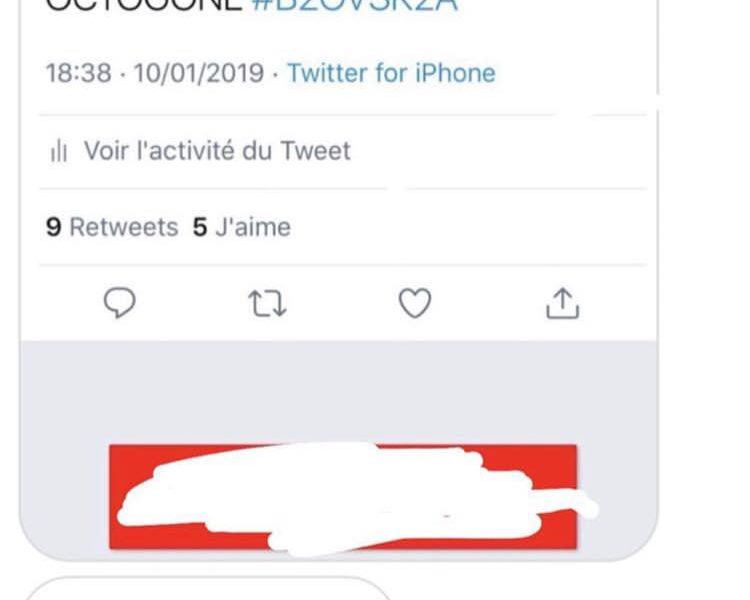Click the gray empty area below action icons
The width and height of the screenshot is (750, 600).
pos(338,390)
